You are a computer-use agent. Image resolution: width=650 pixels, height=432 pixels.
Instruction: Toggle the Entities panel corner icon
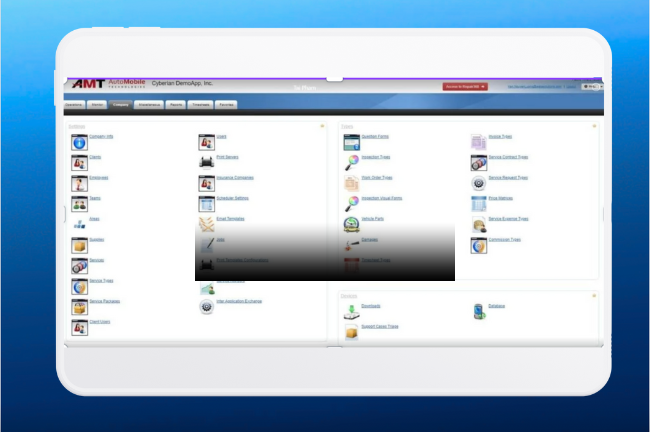point(321,126)
